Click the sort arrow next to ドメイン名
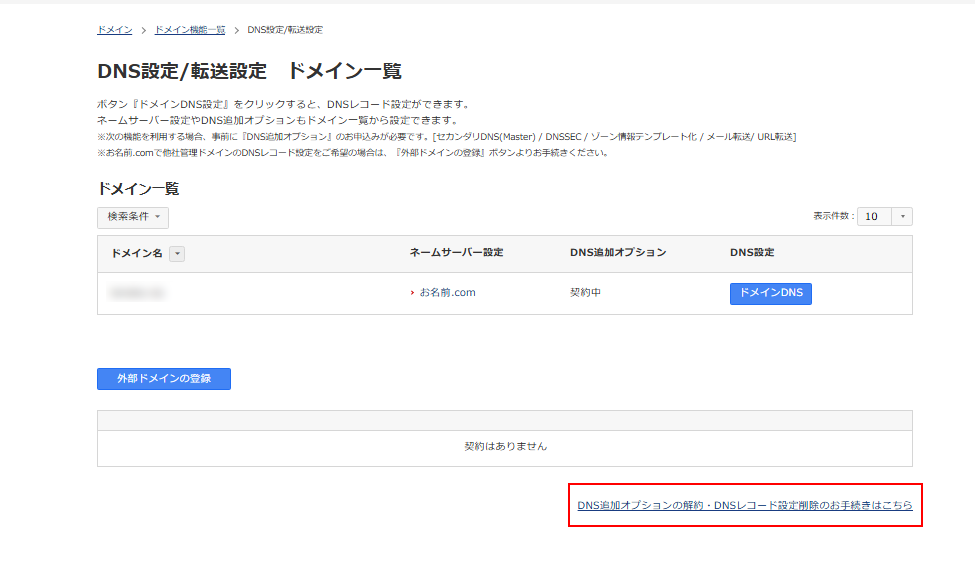The height and width of the screenshot is (571, 975). coord(177,254)
